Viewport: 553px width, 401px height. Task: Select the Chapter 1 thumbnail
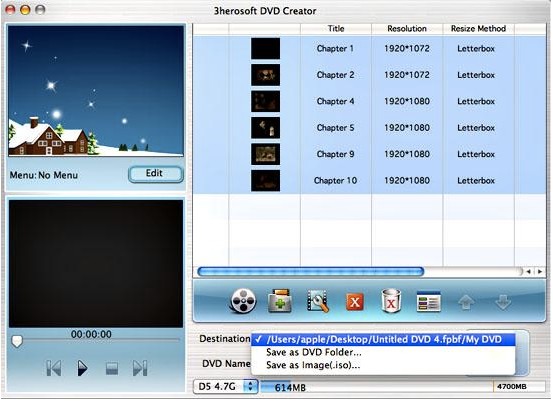click(265, 48)
